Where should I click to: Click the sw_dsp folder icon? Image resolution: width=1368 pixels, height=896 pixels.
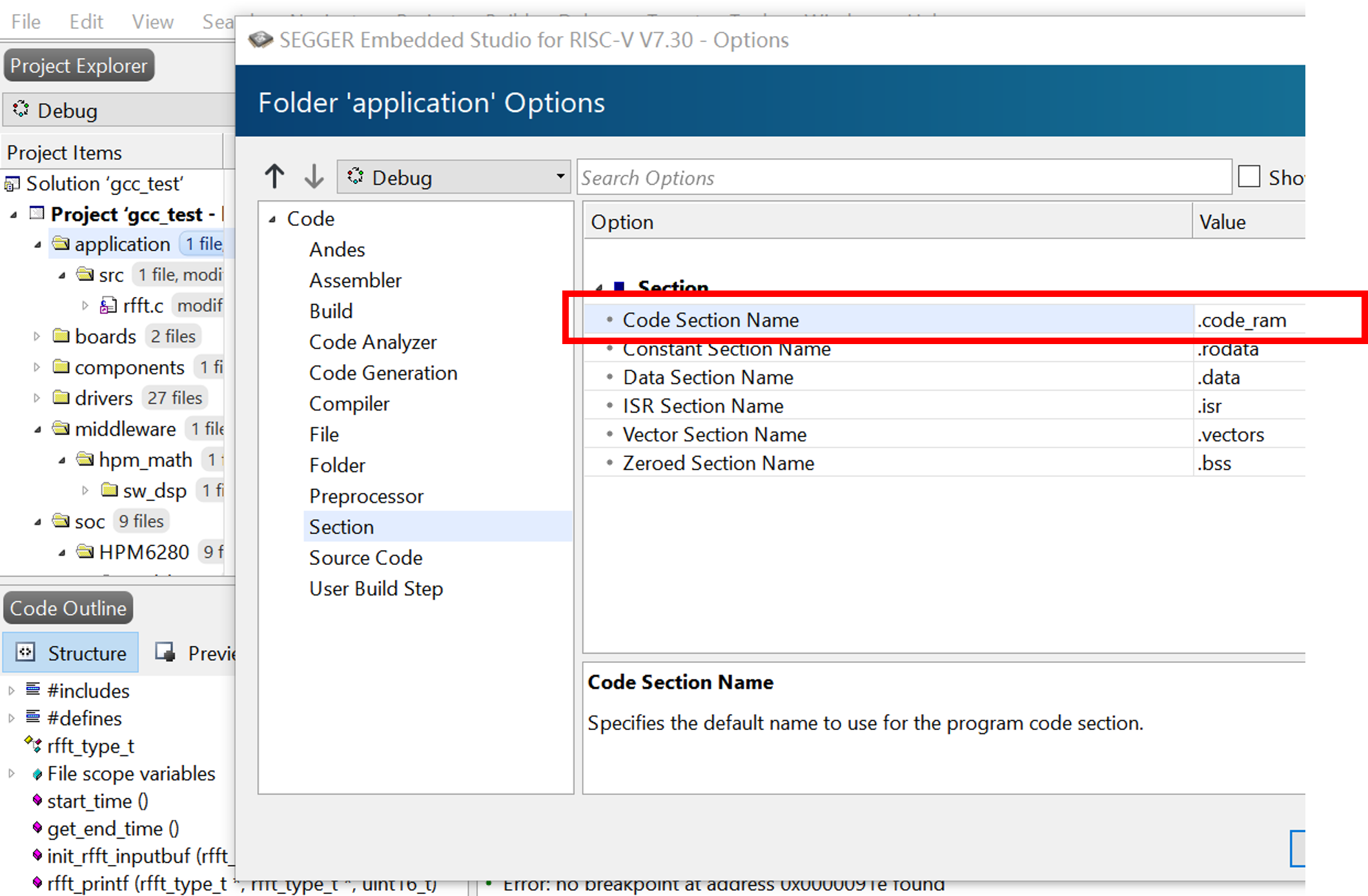110,489
